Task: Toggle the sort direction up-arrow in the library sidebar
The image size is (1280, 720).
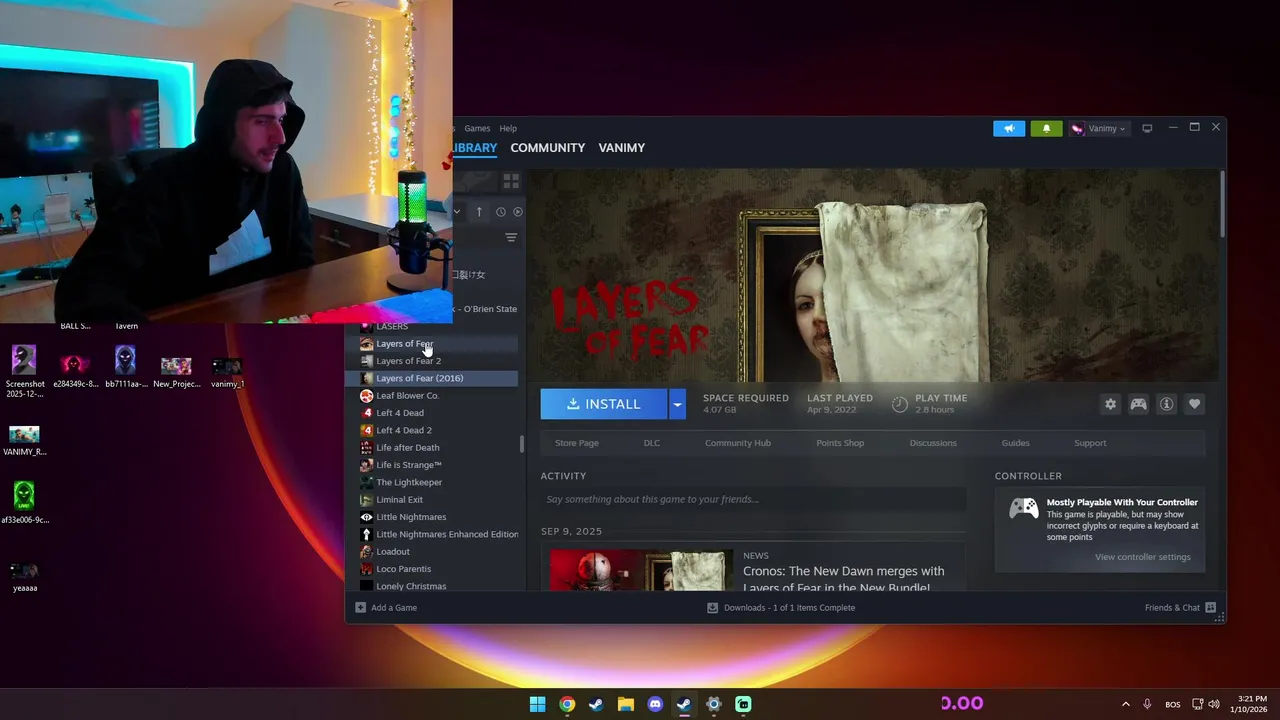Action: coord(479,211)
